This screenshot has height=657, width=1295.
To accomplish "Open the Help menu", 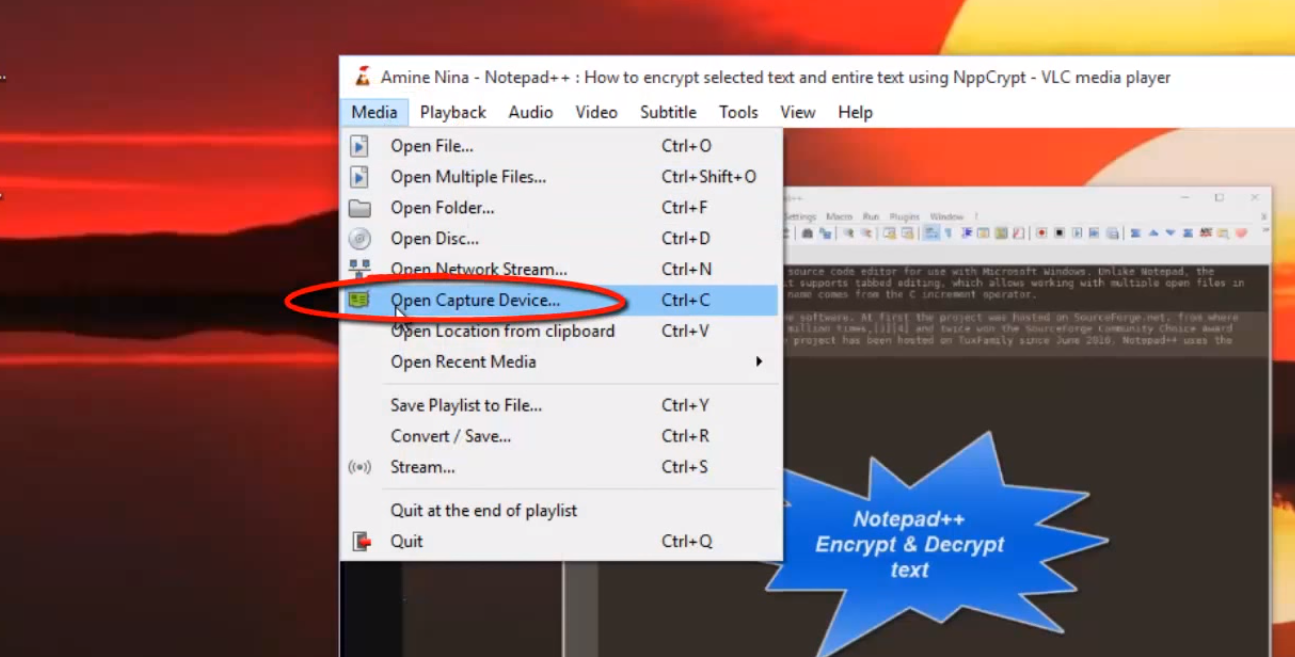I will point(855,112).
